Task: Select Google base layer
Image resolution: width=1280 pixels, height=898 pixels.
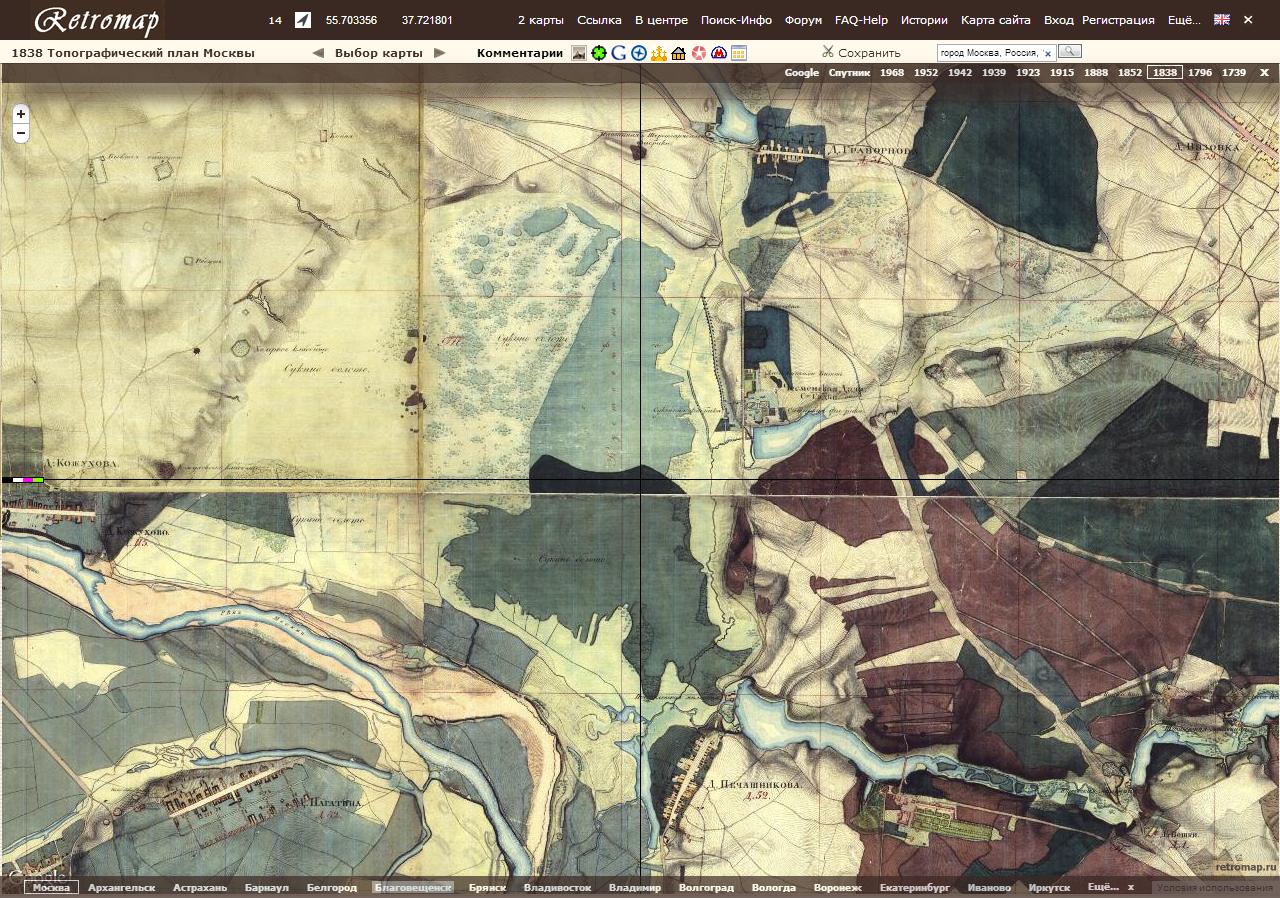Action: pyautogui.click(x=802, y=72)
